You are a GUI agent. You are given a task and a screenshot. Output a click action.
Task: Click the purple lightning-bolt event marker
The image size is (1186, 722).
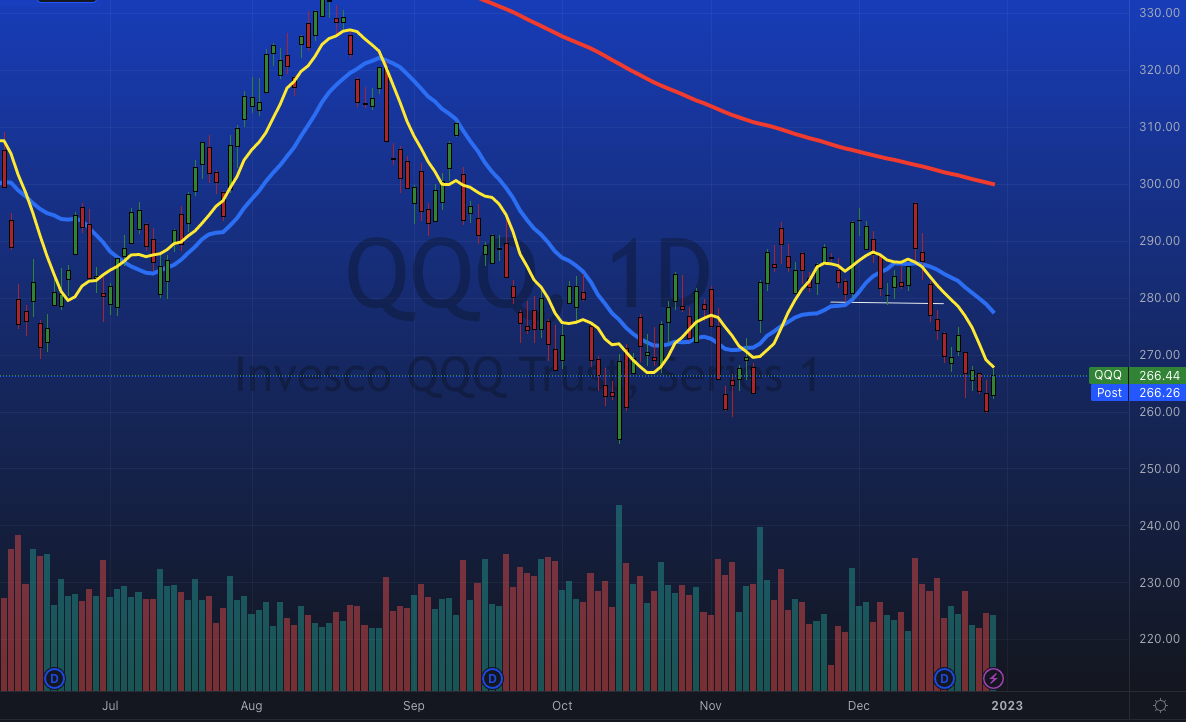(x=993, y=678)
